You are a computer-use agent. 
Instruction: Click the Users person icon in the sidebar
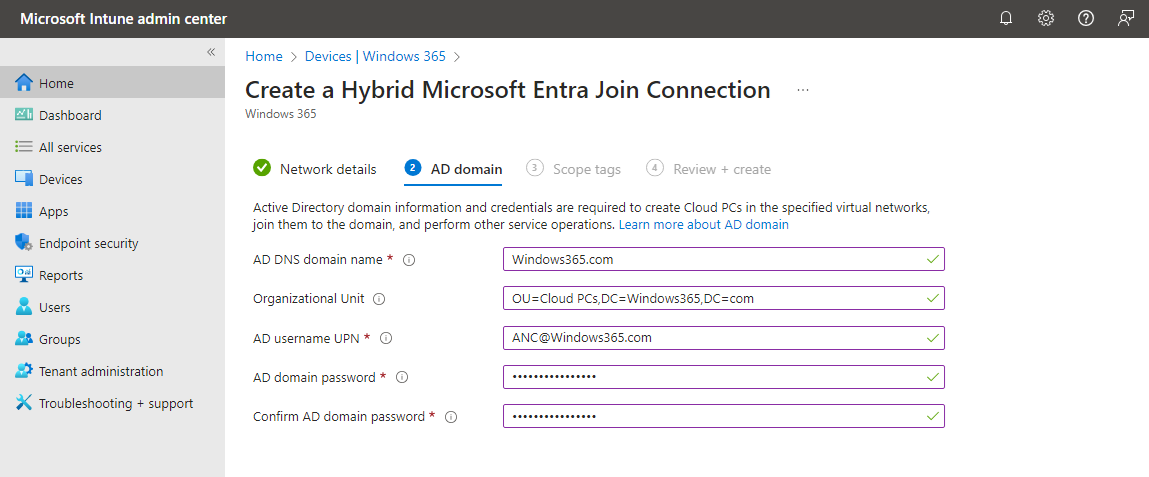(x=24, y=307)
